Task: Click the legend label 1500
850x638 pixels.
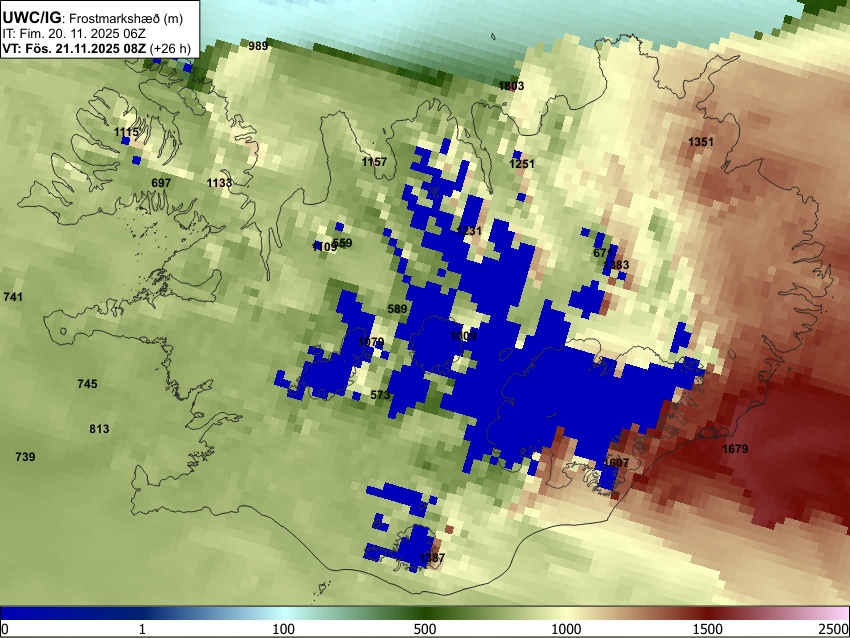Action: click(708, 629)
